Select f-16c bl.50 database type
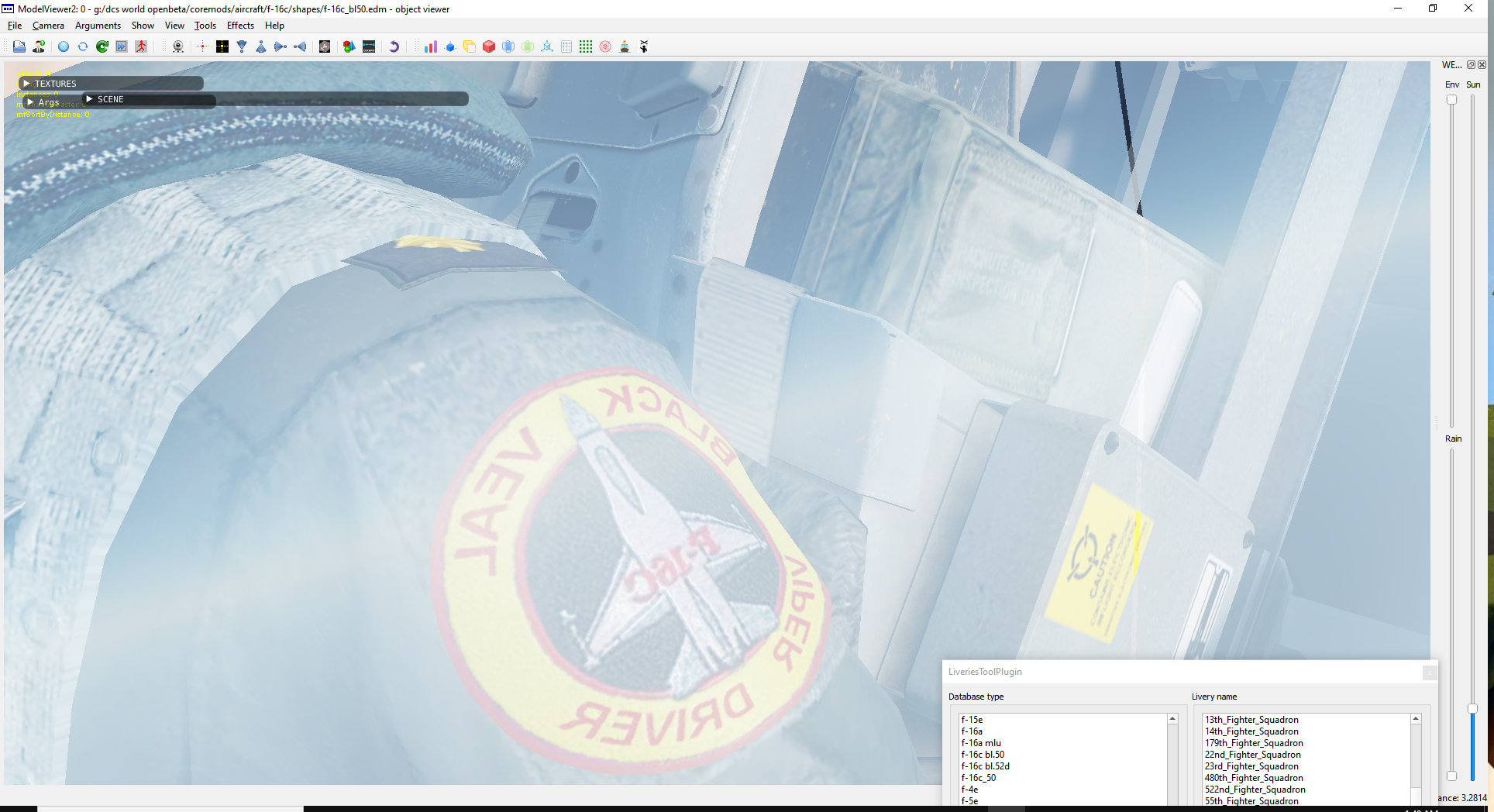Image resolution: width=1494 pixels, height=812 pixels. (1063, 755)
